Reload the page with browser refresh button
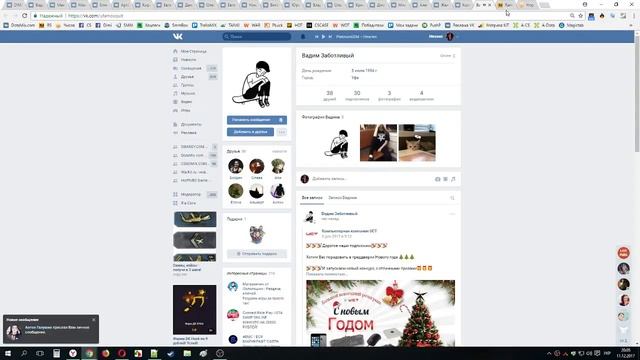640x360 pixels. tap(24, 16)
